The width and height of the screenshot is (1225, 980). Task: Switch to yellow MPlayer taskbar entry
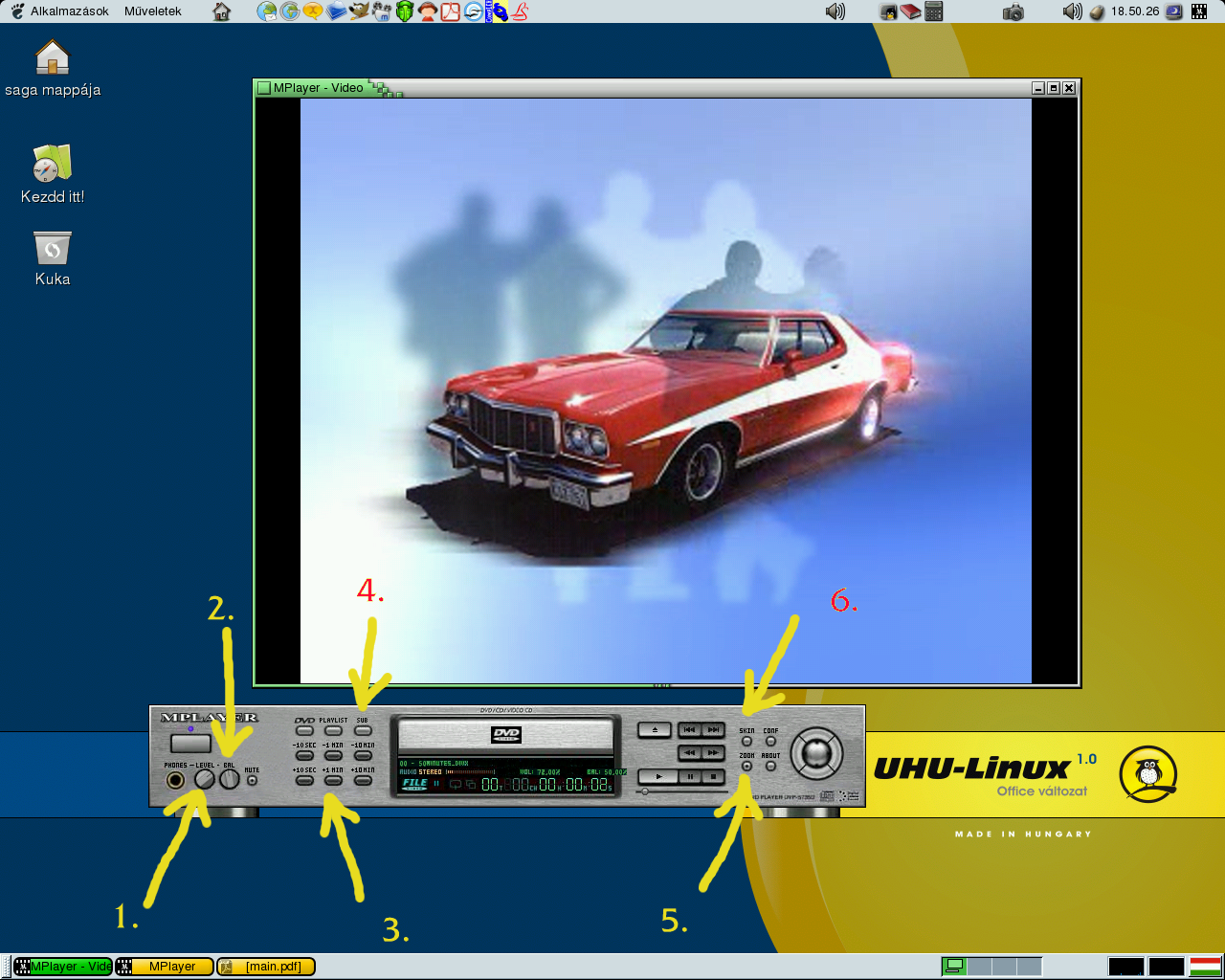164,967
